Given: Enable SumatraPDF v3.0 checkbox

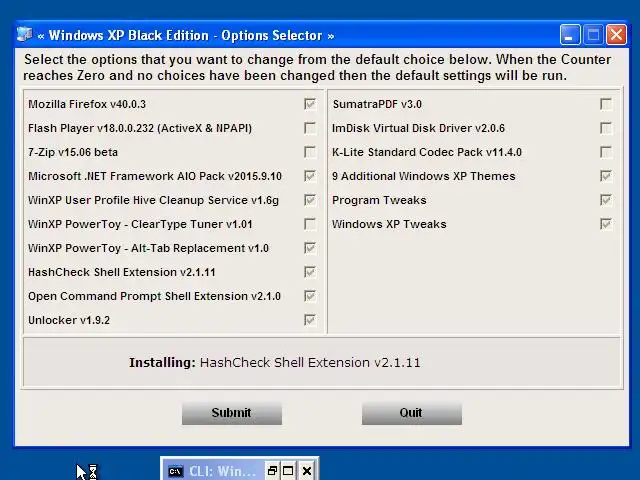Looking at the screenshot, I should (x=606, y=104).
